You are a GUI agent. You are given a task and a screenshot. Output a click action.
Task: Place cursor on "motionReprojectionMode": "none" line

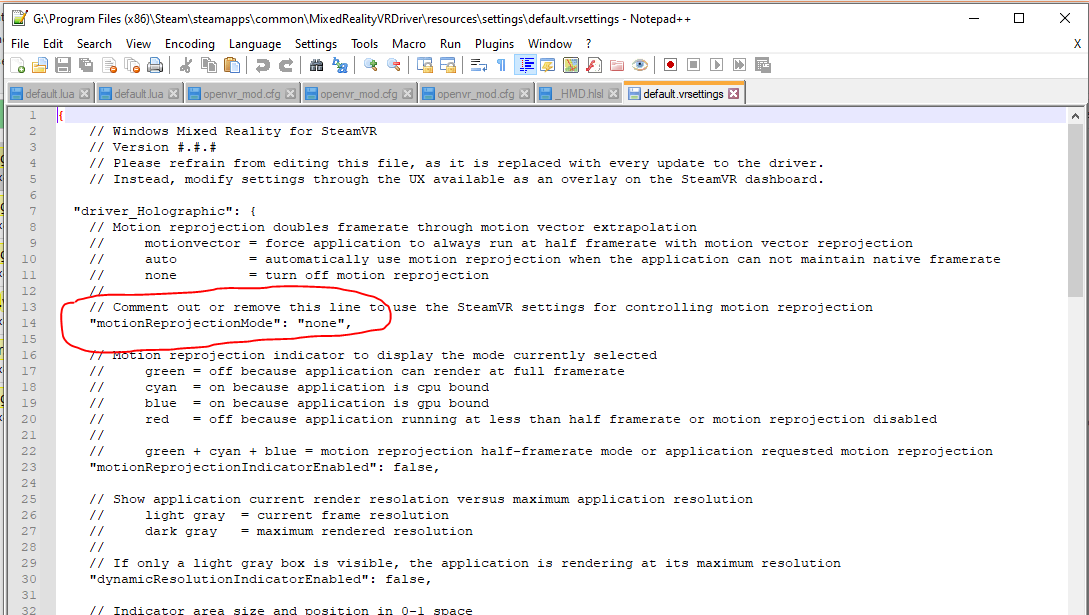(221, 323)
